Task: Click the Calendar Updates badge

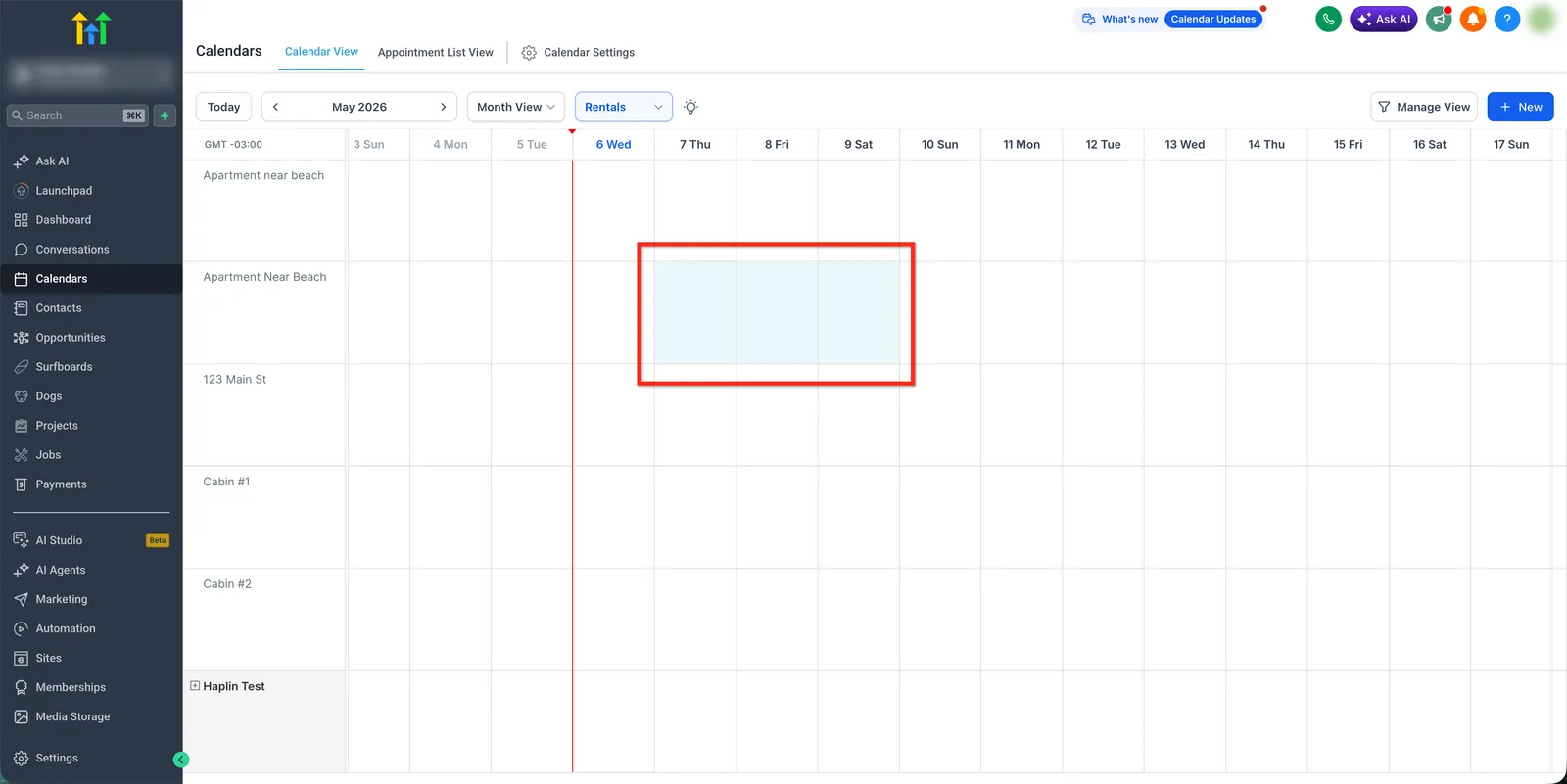Action: point(1212,19)
